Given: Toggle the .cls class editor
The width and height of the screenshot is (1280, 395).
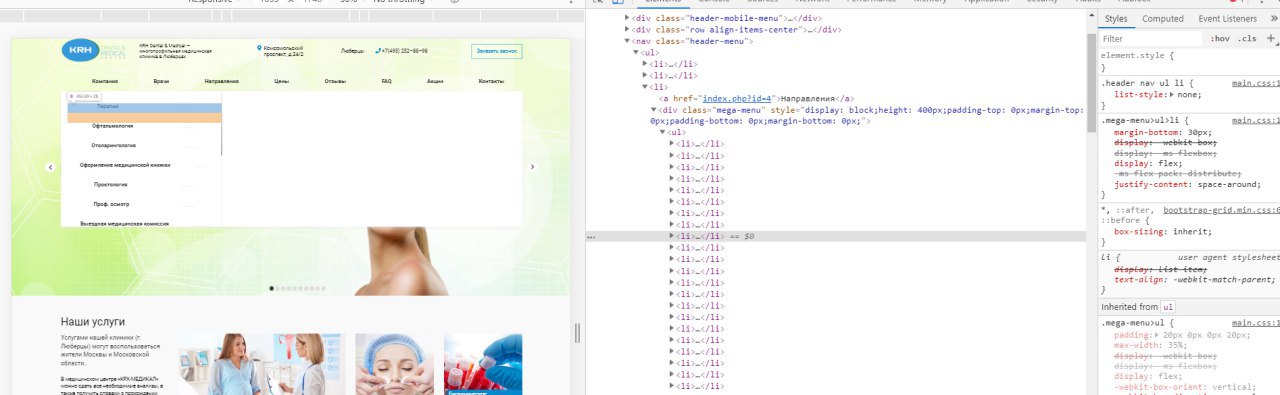Looking at the screenshot, I should (1247, 39).
